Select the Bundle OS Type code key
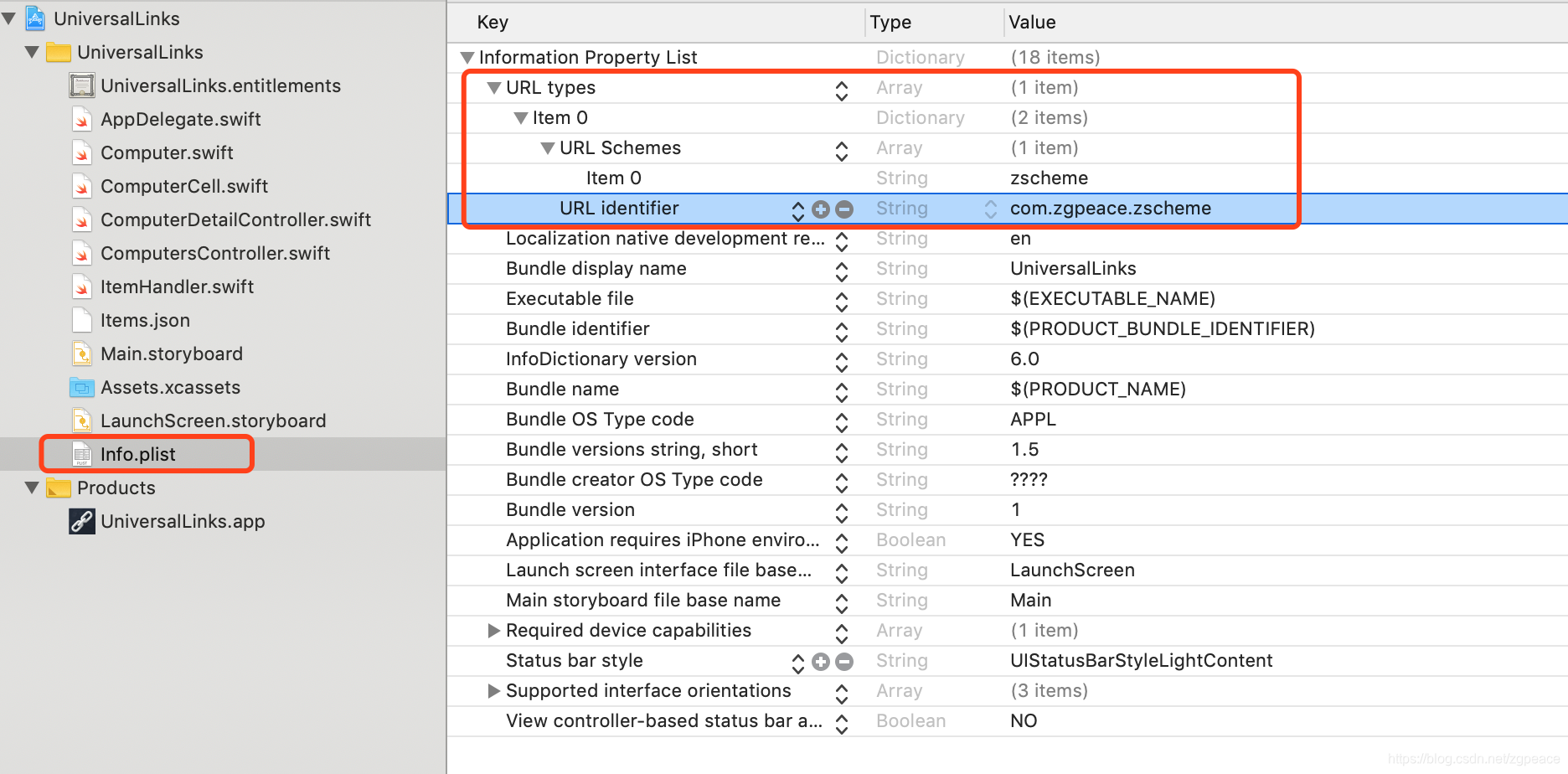Image resolution: width=1568 pixels, height=774 pixels. click(600, 420)
